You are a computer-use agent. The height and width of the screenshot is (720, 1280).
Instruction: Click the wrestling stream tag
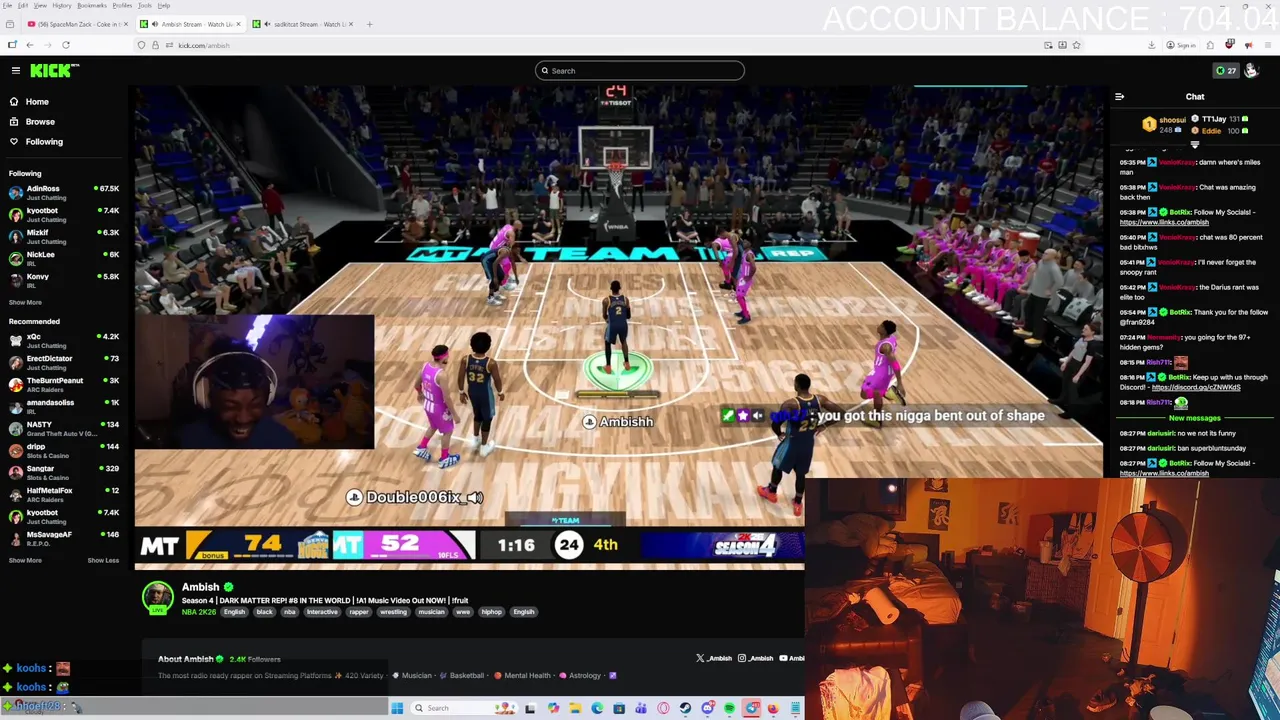(393, 612)
